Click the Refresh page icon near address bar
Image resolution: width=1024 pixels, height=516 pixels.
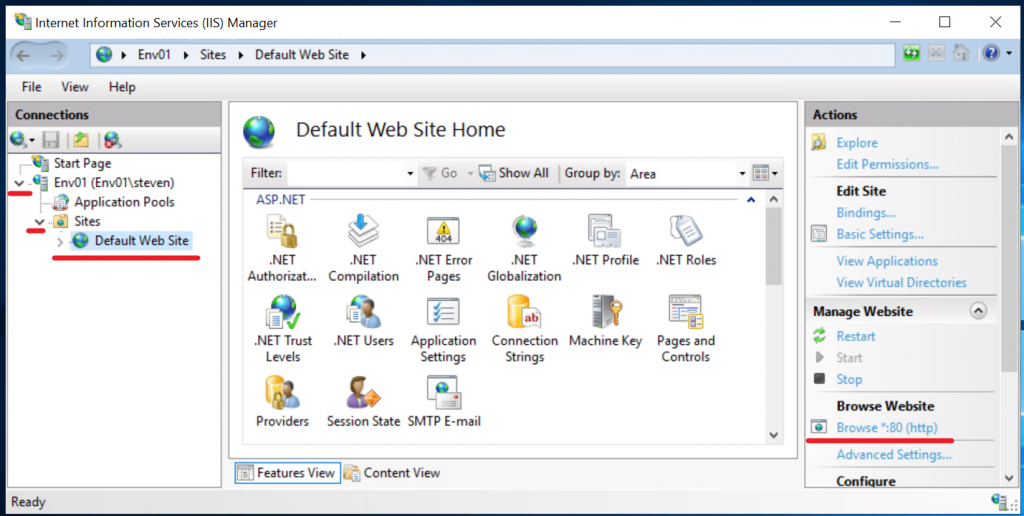[x=912, y=54]
